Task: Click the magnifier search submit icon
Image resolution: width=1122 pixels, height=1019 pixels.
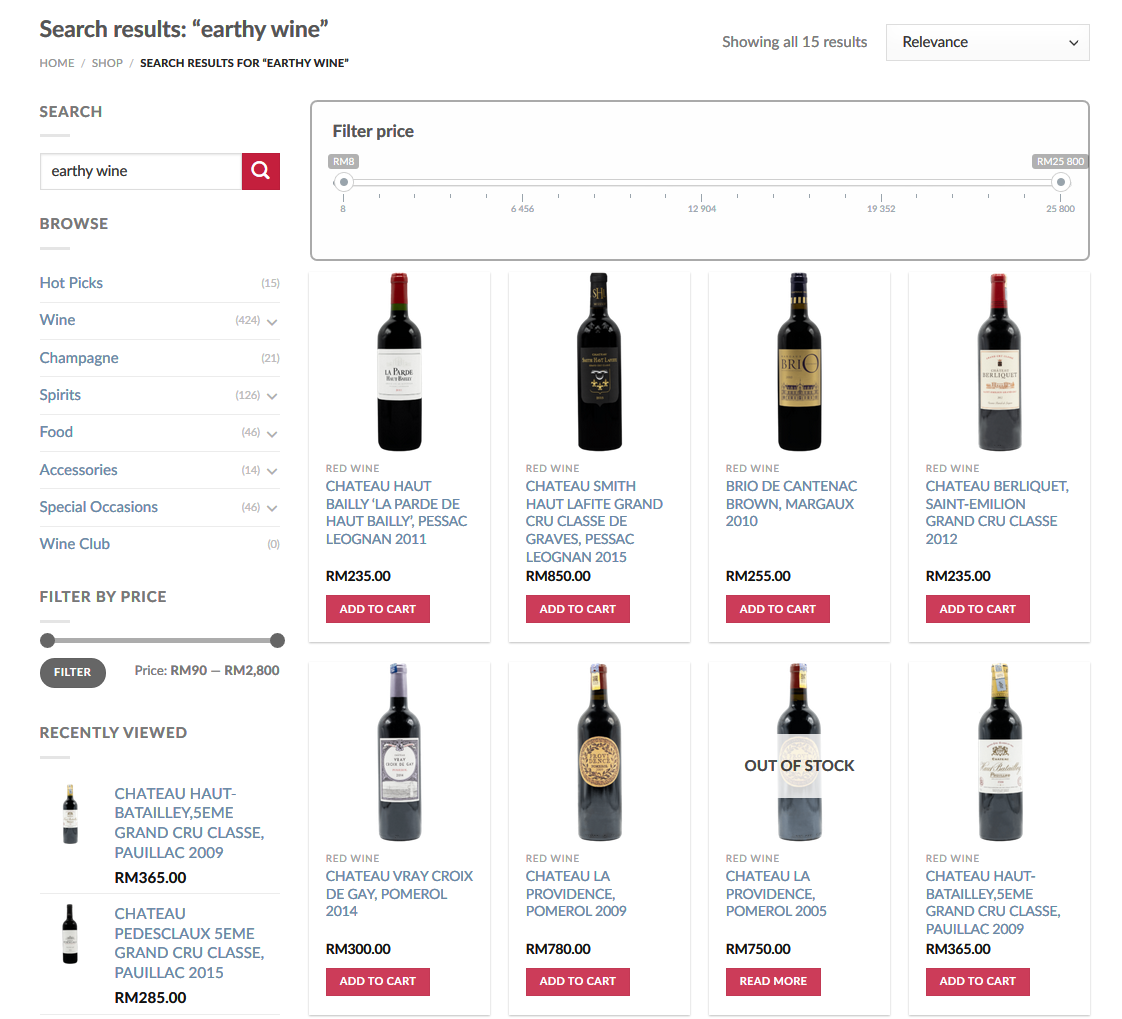Action: click(260, 171)
